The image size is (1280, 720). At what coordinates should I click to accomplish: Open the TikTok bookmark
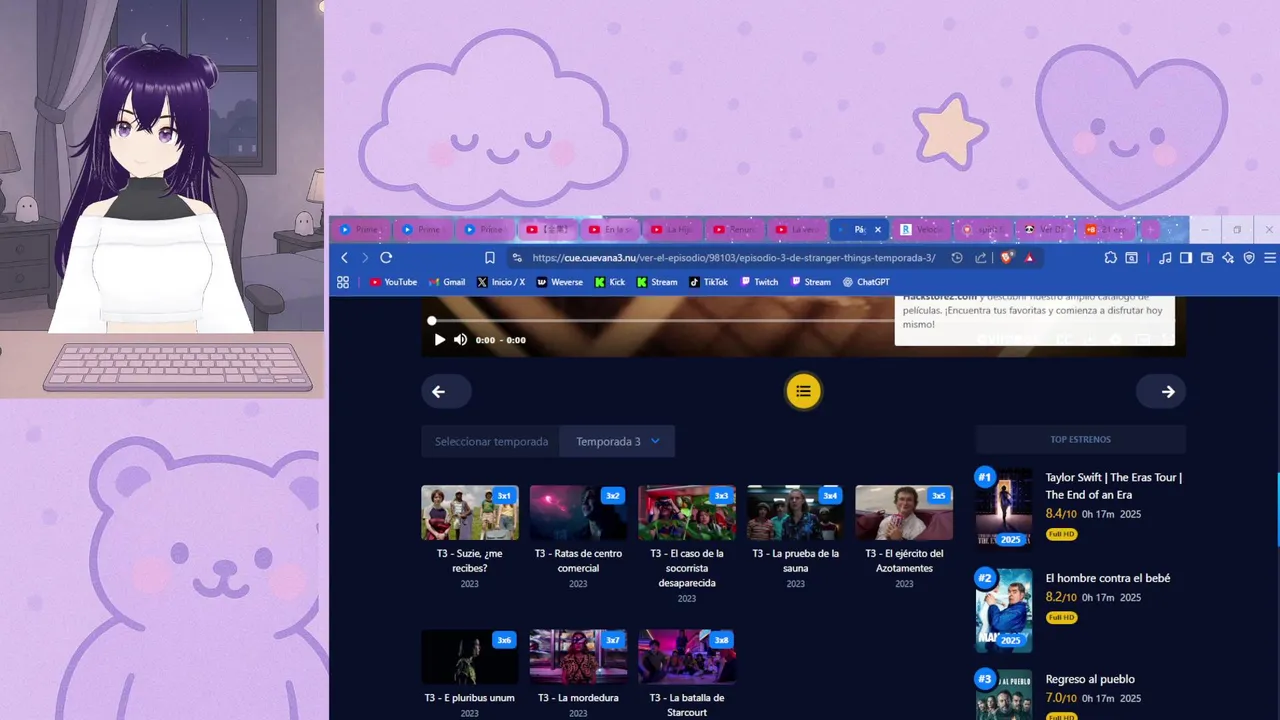(x=708, y=282)
